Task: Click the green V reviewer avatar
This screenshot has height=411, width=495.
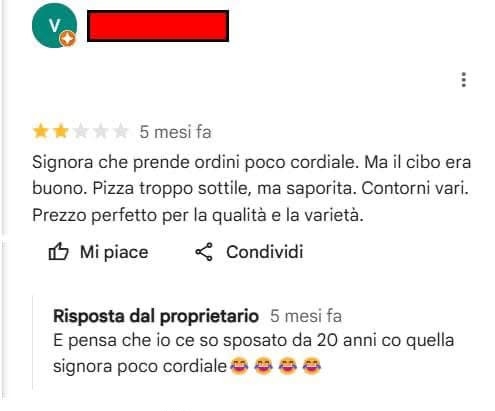Action: coord(54,25)
